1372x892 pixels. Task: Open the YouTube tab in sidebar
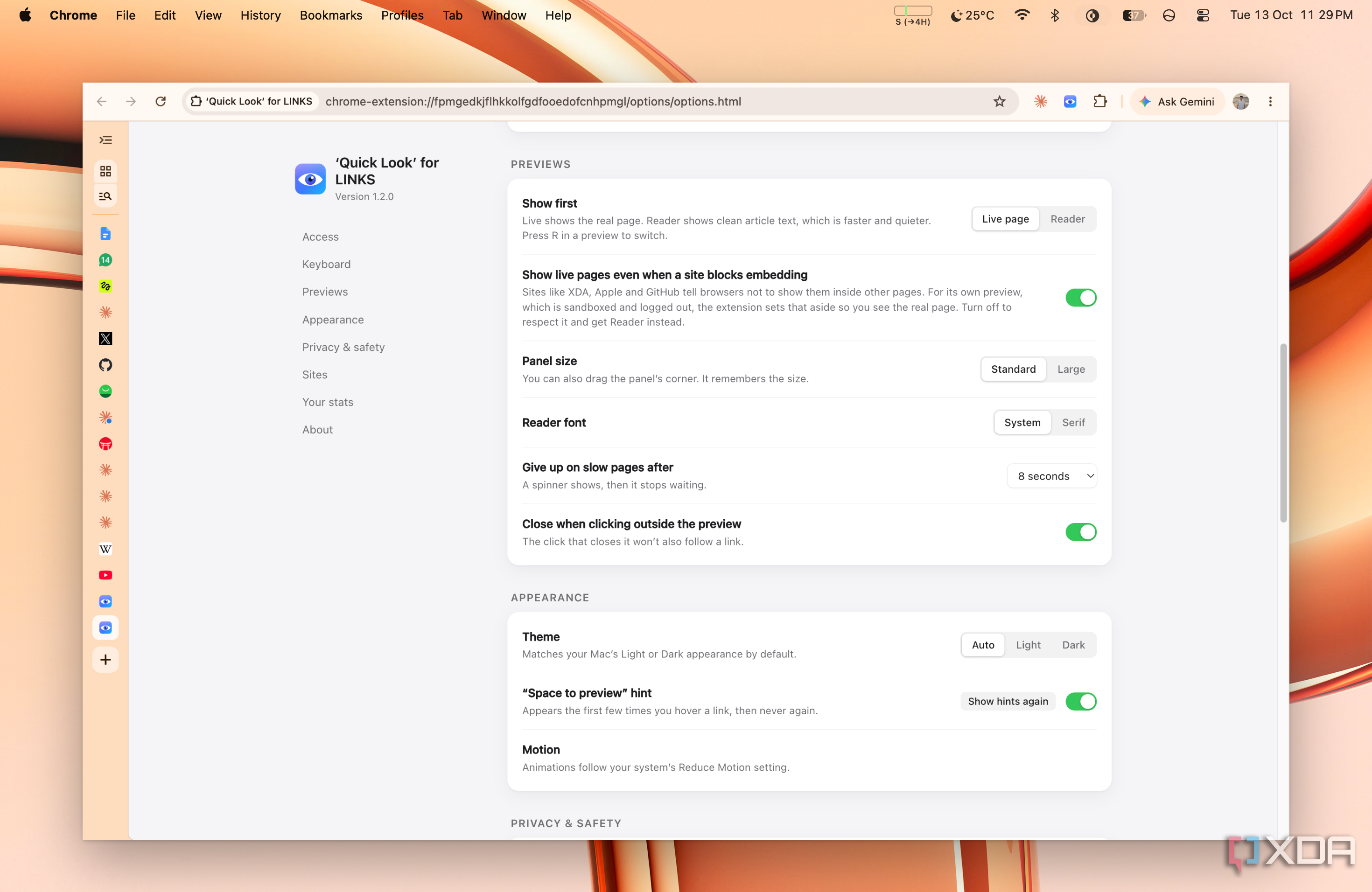coord(105,575)
